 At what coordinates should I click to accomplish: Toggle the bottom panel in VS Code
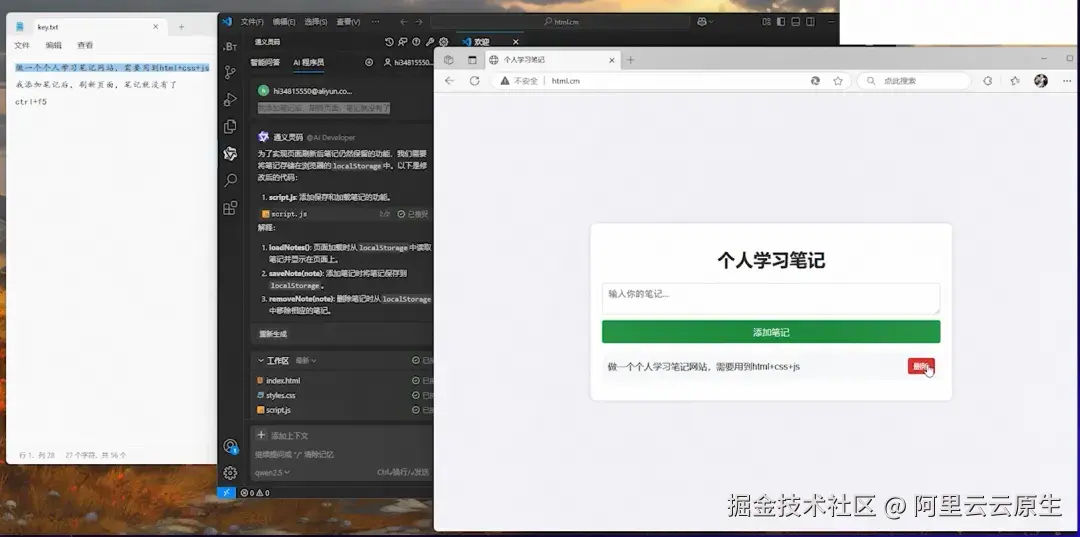[796, 21]
